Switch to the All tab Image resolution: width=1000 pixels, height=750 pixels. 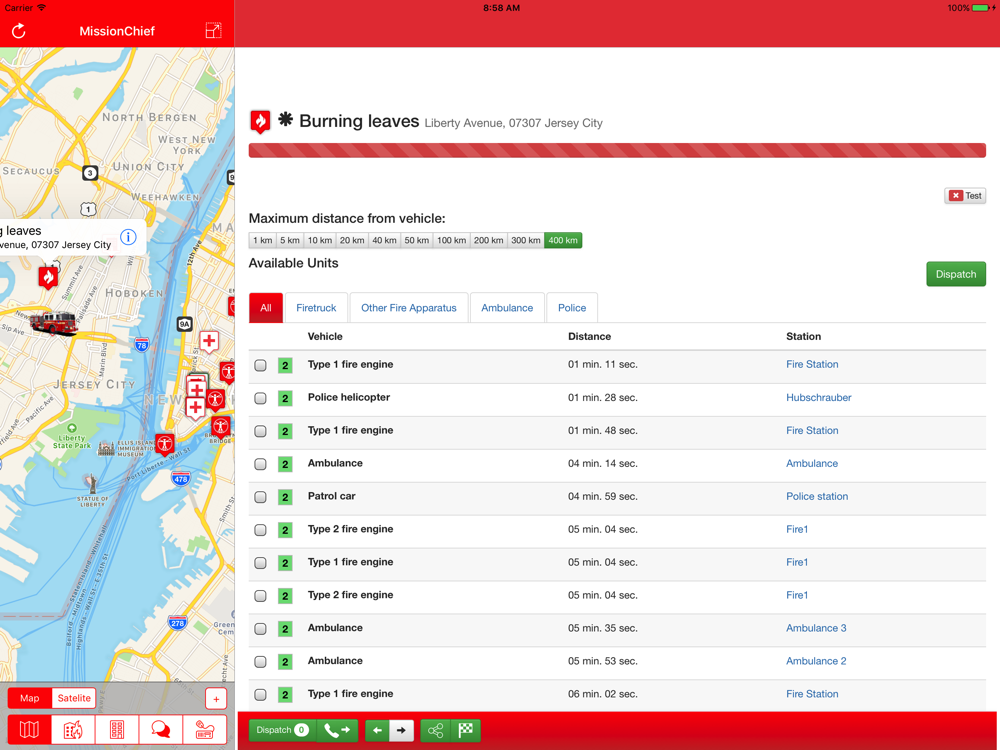point(266,308)
